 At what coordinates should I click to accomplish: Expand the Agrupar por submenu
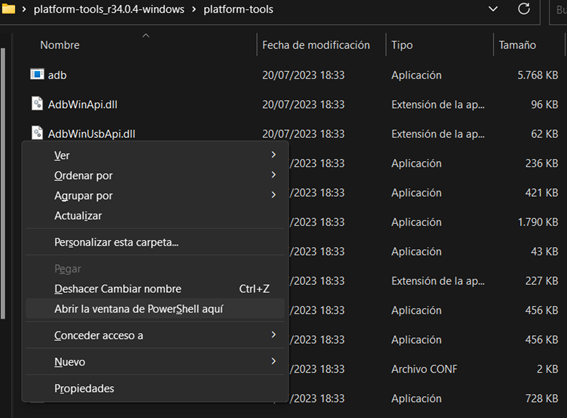tap(155, 195)
